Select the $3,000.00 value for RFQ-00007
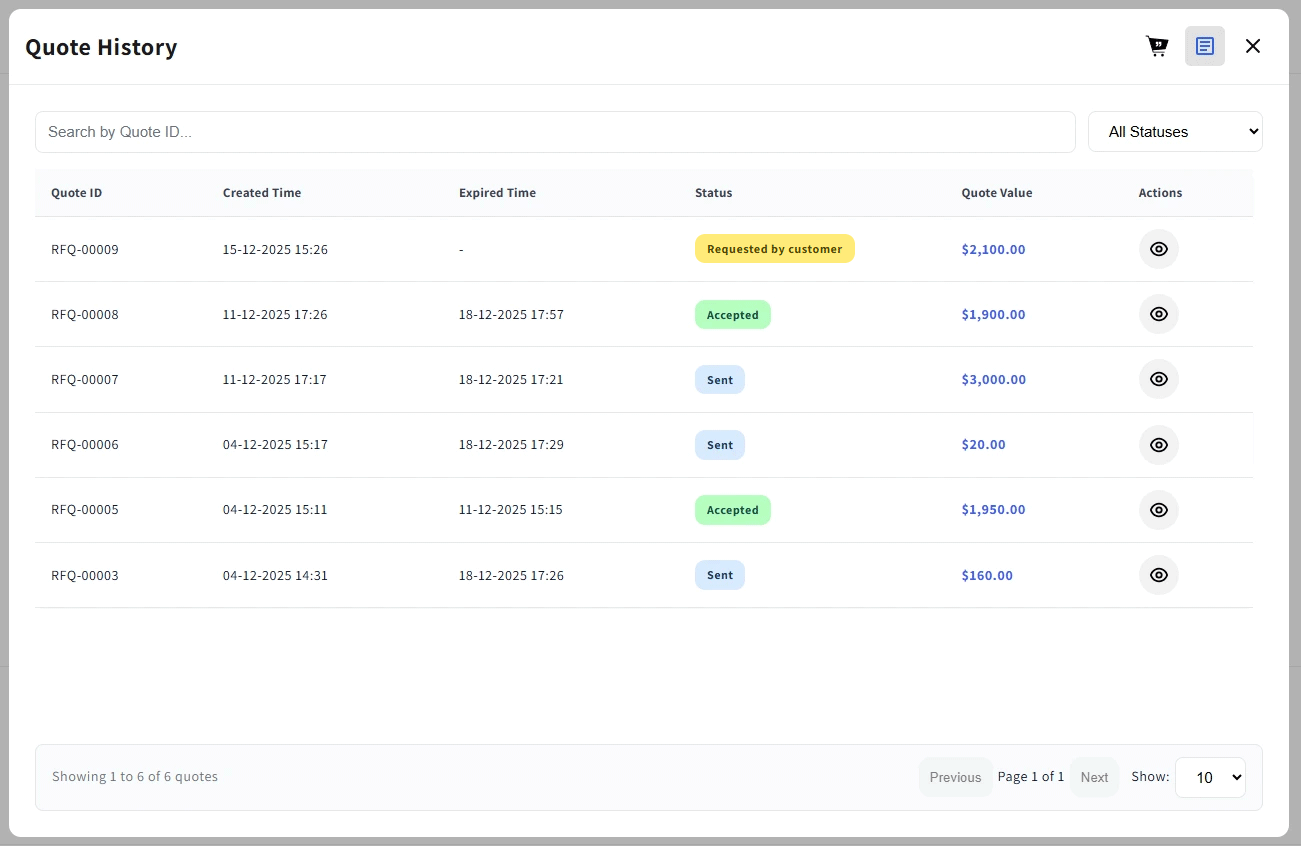 pos(993,379)
